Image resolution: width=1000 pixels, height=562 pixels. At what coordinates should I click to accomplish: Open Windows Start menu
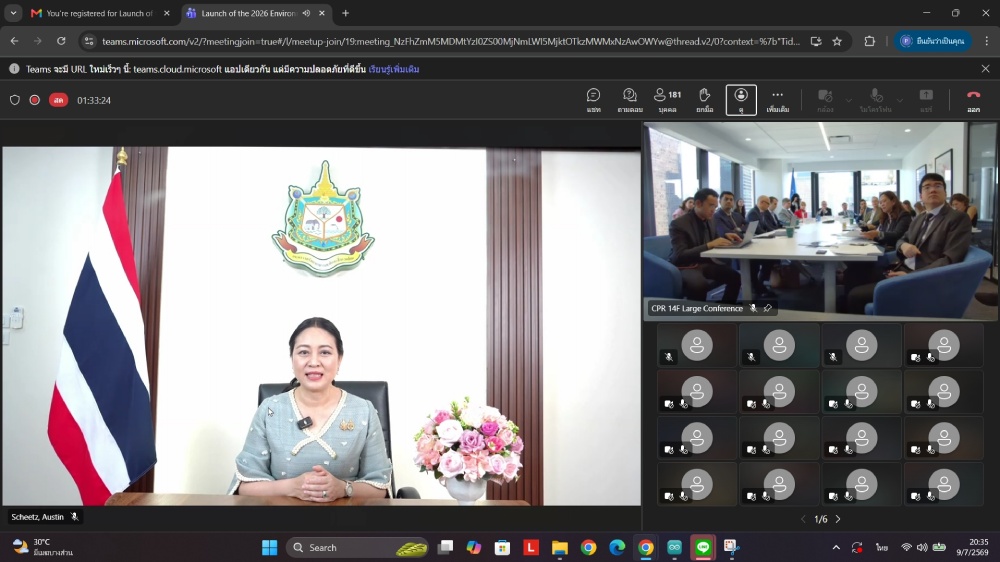point(270,547)
